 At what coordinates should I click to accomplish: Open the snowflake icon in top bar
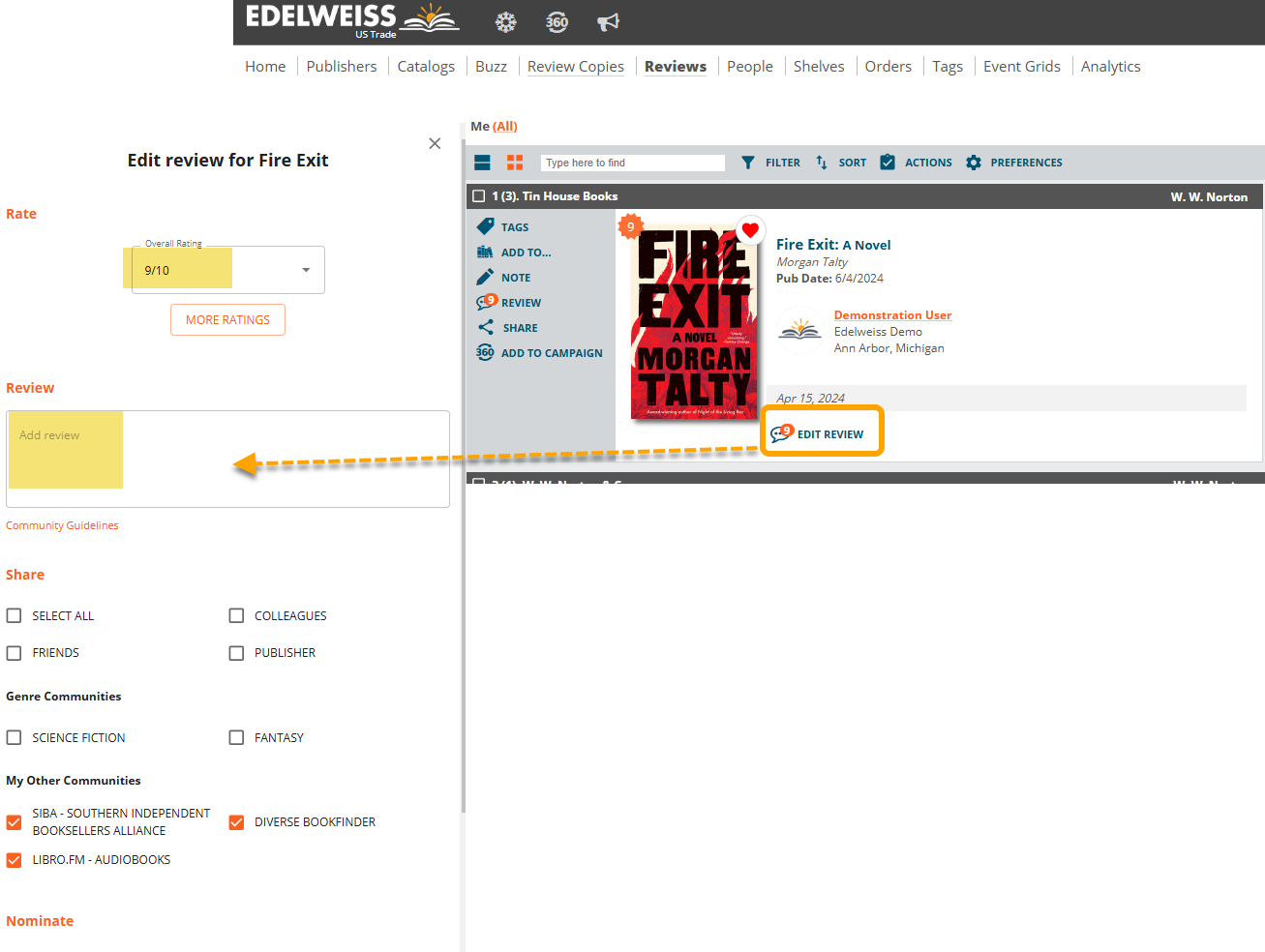click(x=505, y=21)
